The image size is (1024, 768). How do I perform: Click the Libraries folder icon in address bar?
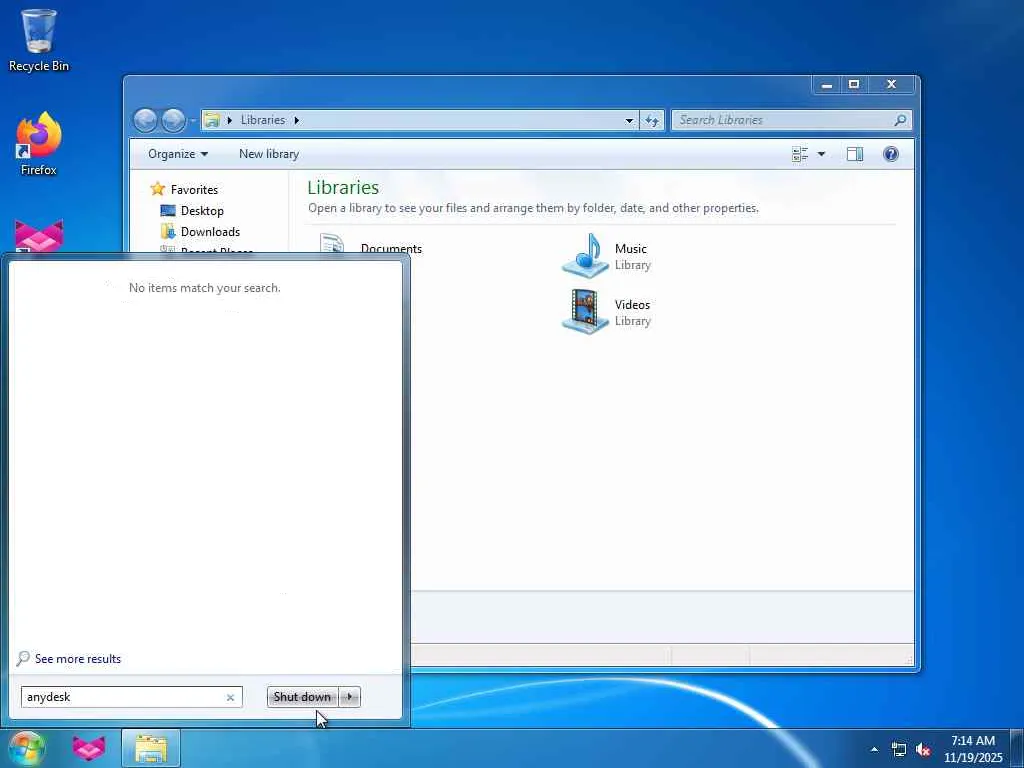click(212, 120)
